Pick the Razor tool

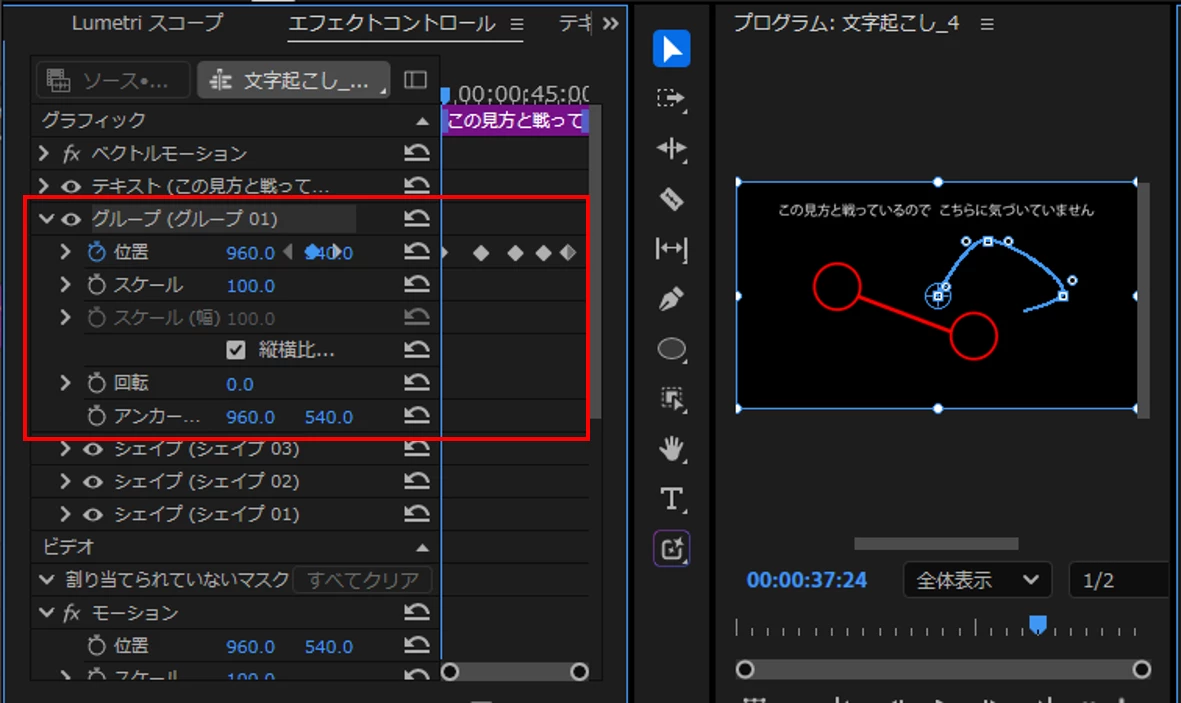point(671,199)
